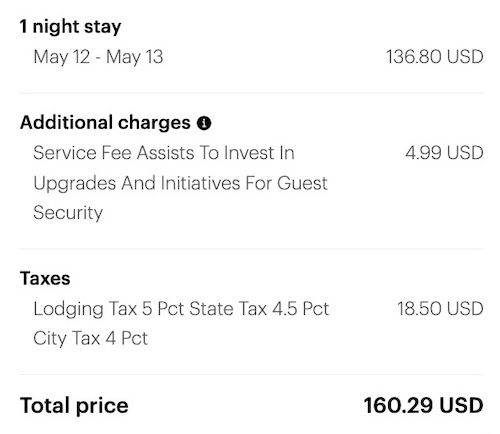Click the State Tax 4.5 Pct text

(x=259, y=309)
